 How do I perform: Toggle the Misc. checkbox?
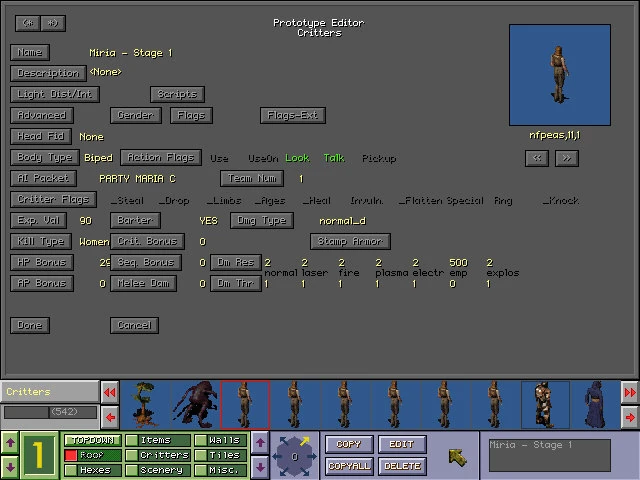click(200, 470)
